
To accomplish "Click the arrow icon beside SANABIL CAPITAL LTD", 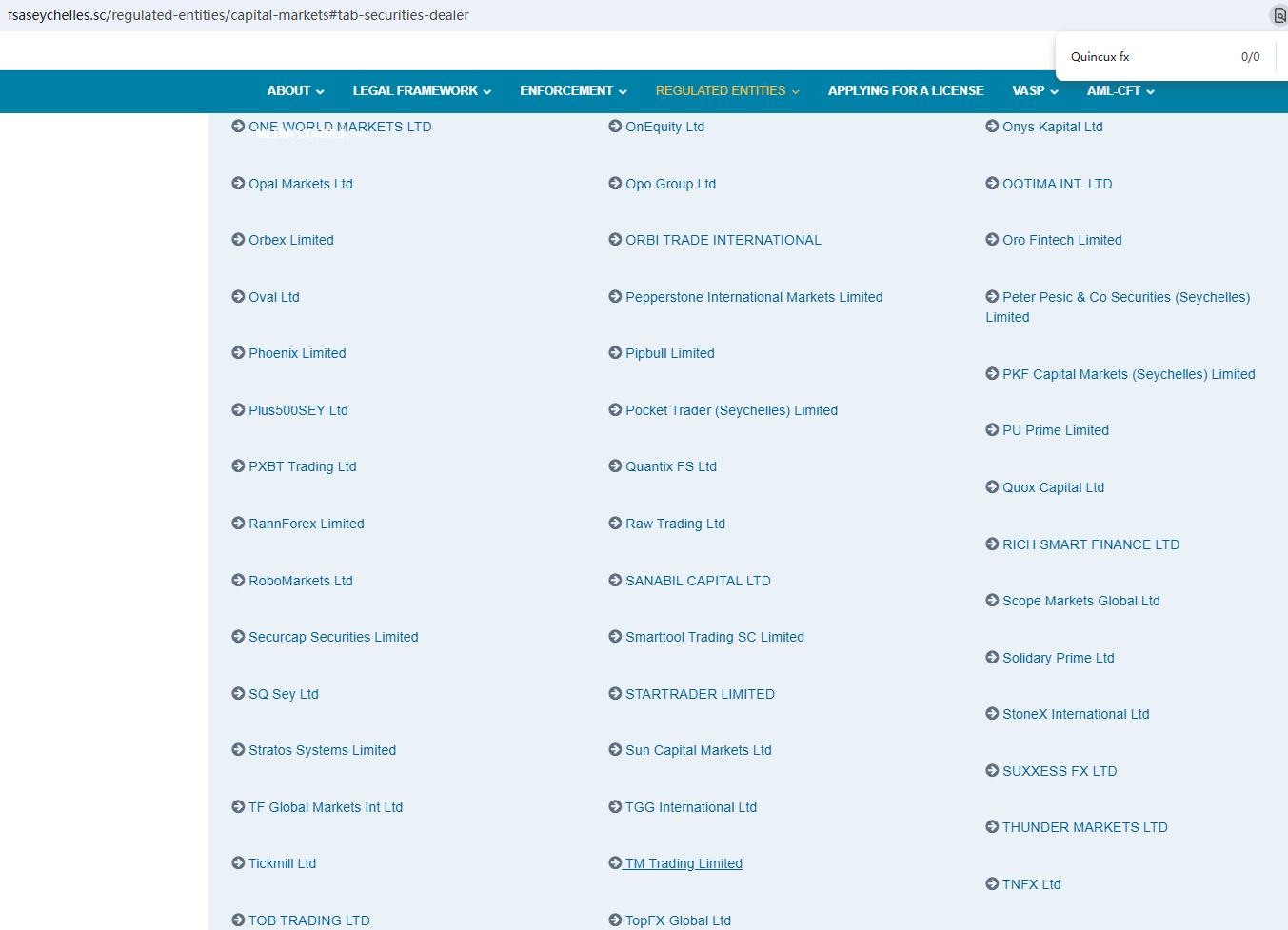I will (x=615, y=580).
